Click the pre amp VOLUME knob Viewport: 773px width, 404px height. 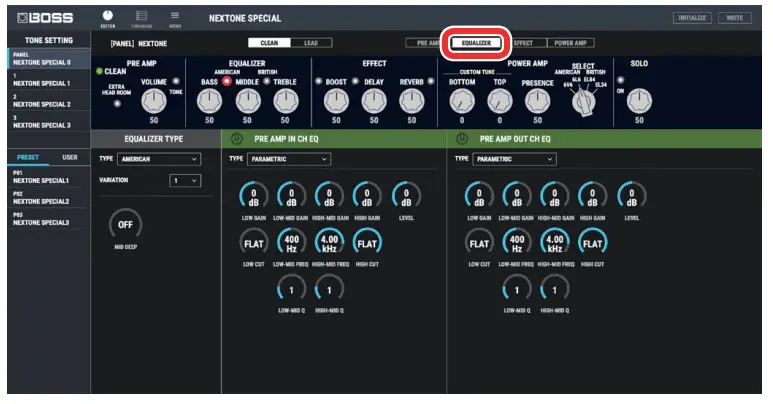click(x=154, y=101)
